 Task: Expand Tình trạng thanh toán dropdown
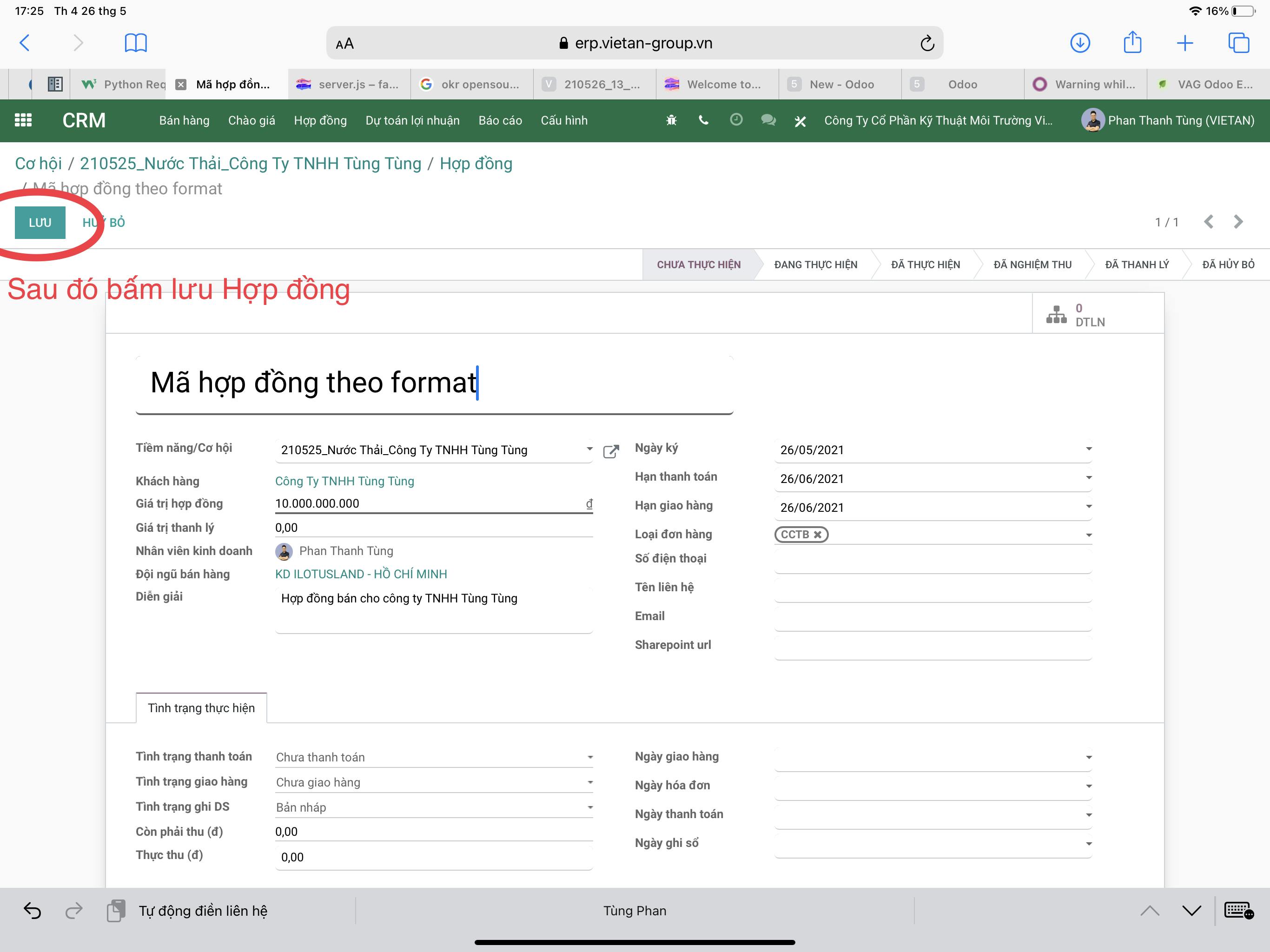[591, 757]
